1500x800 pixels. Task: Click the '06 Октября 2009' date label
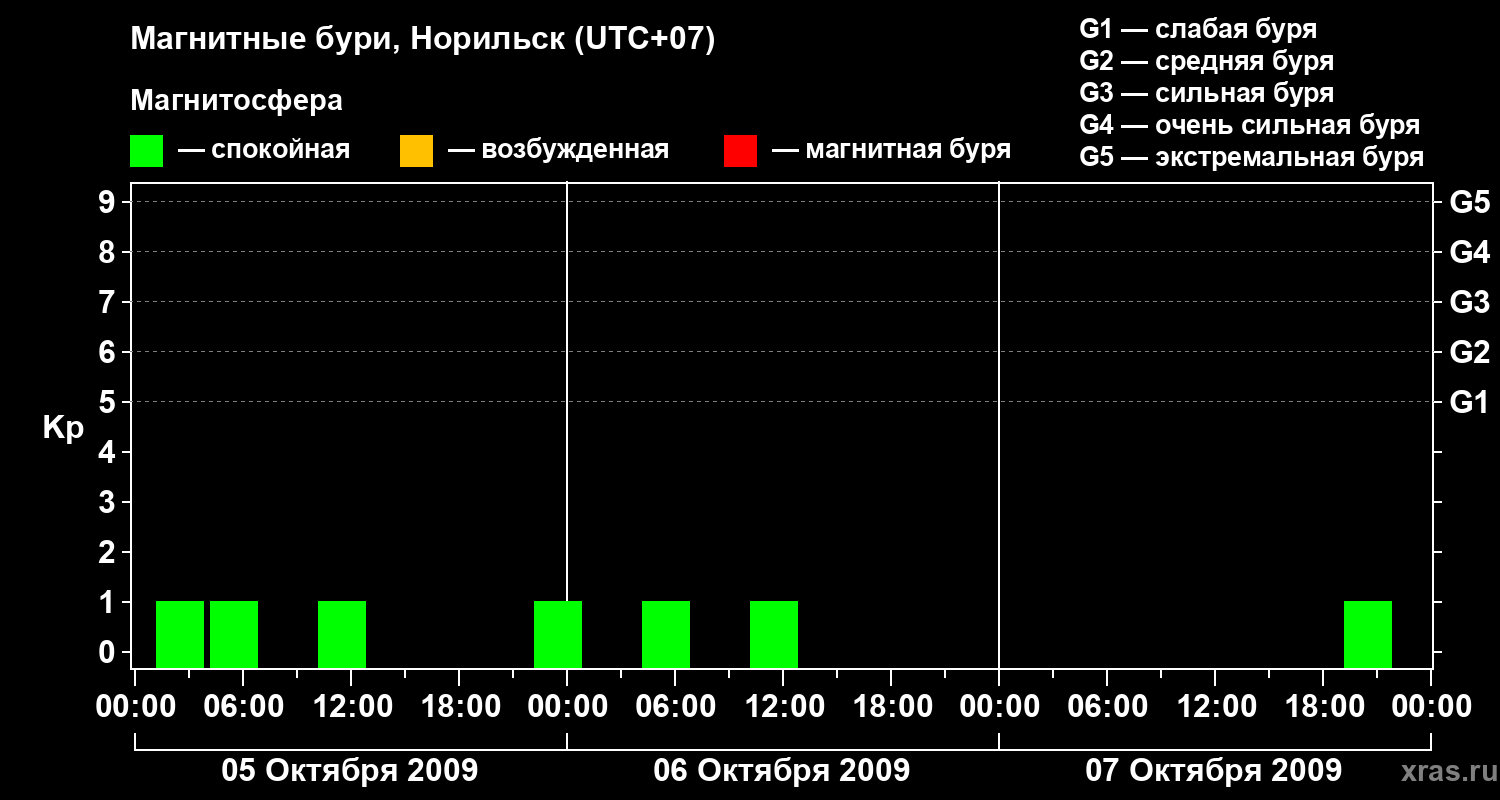coord(782,771)
